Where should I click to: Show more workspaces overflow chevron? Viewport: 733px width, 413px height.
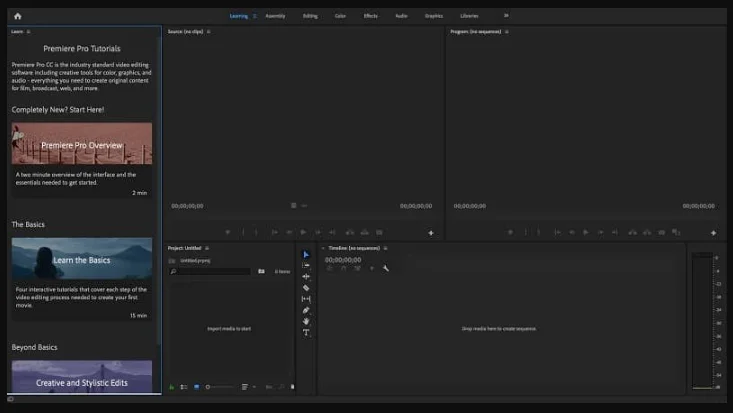click(506, 15)
